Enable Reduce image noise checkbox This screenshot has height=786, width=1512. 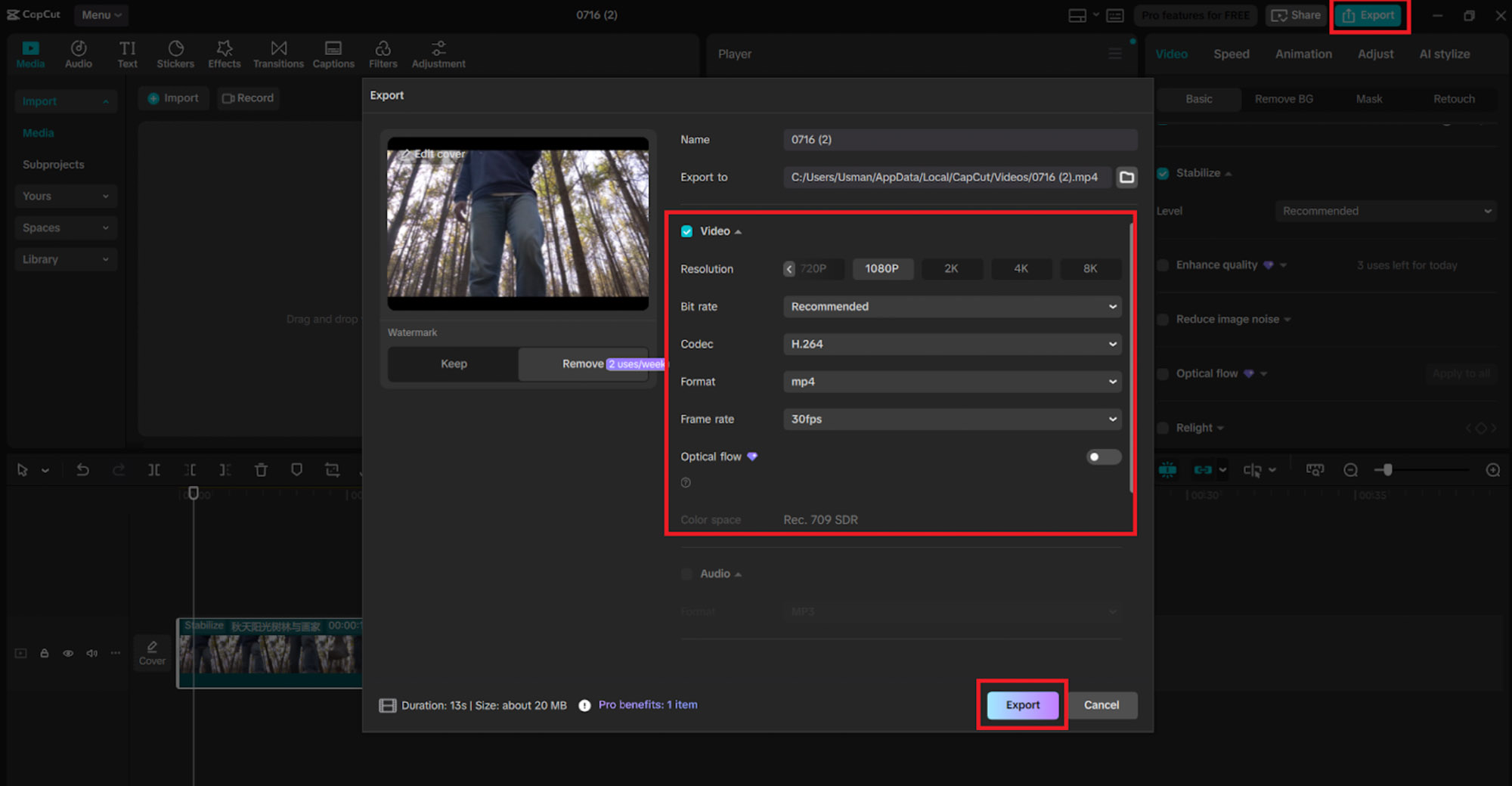pyautogui.click(x=1163, y=319)
